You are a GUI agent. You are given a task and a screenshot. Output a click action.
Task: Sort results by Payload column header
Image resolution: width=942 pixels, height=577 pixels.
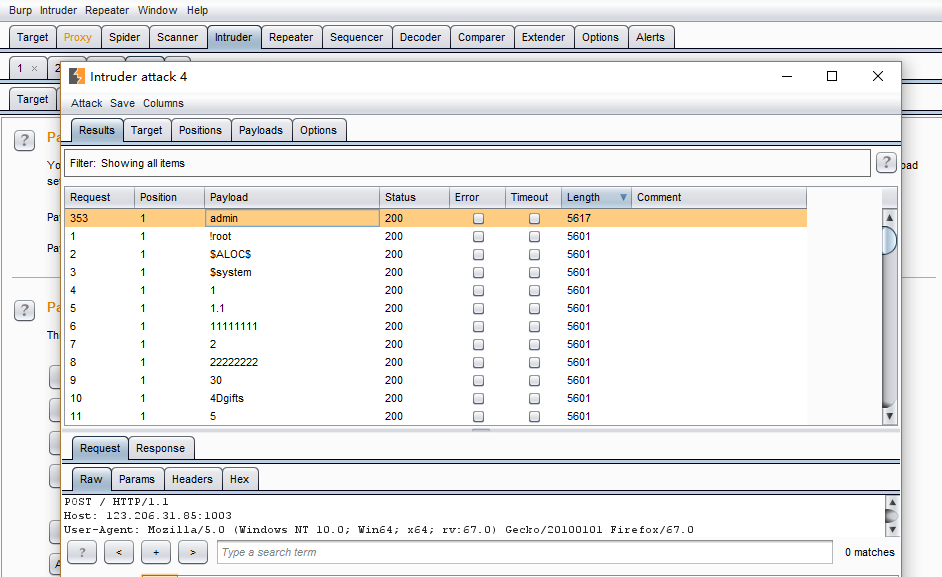(292, 197)
